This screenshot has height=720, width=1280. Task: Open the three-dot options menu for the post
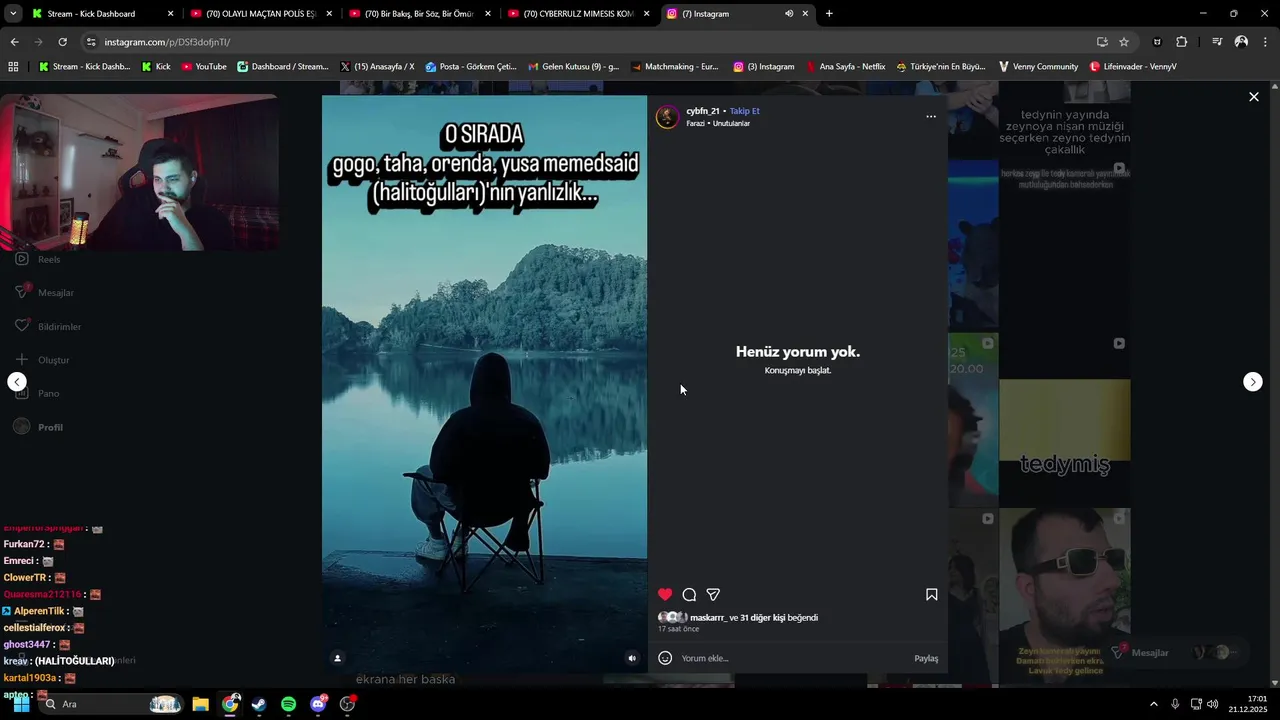point(931,117)
